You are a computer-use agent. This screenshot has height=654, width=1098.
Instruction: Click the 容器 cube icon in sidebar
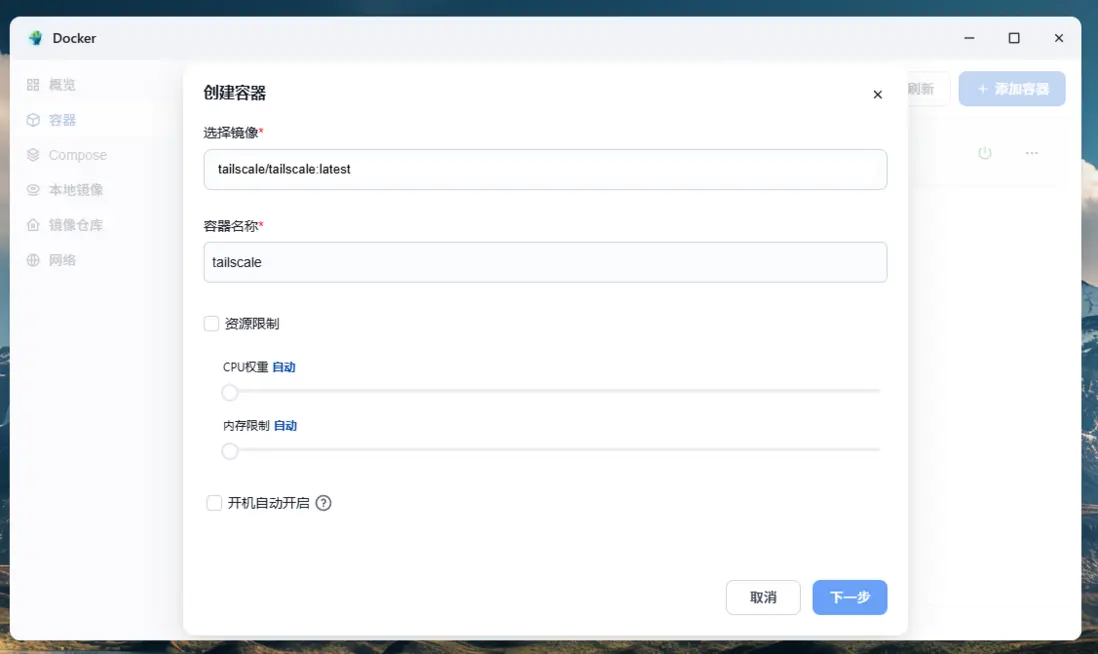33,120
